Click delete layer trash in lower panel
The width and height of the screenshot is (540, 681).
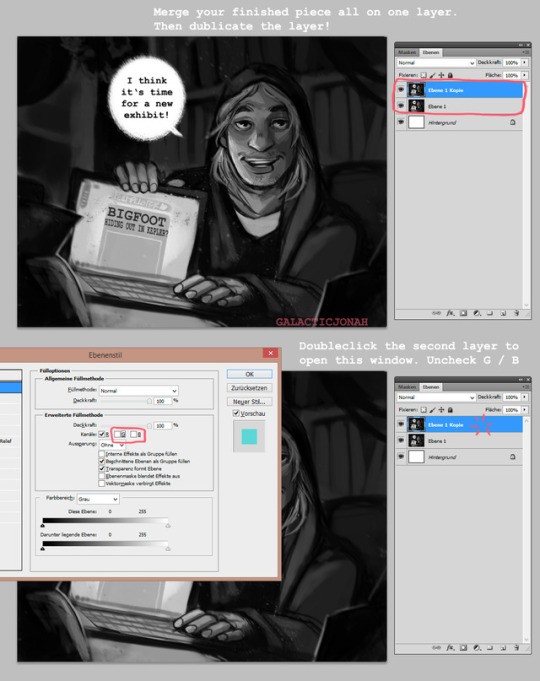pyautogui.click(x=517, y=647)
